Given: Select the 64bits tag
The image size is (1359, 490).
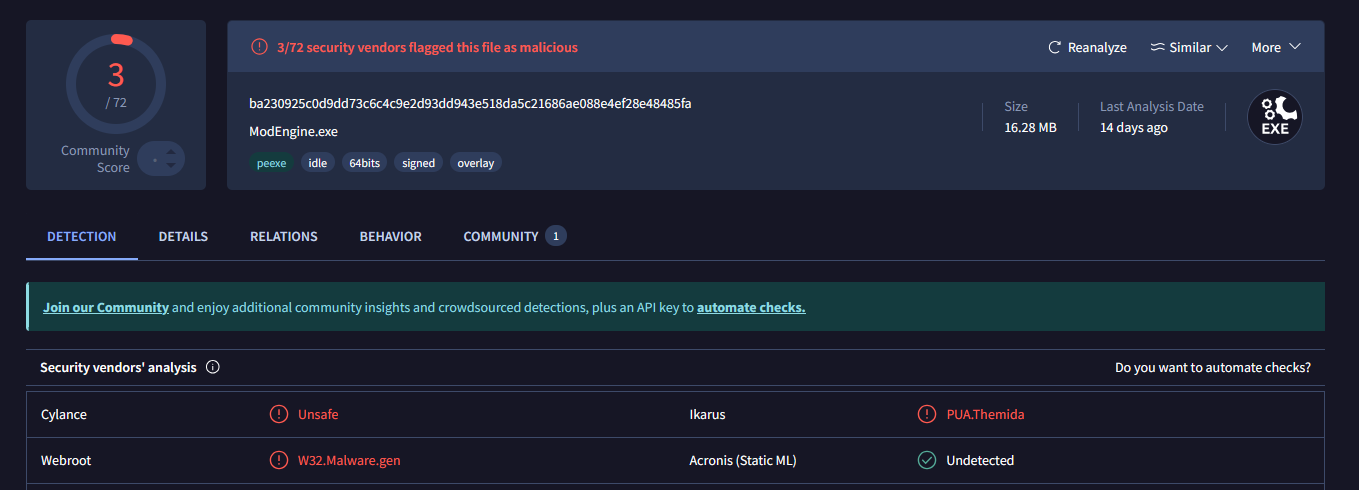Looking at the screenshot, I should pyautogui.click(x=365, y=162).
